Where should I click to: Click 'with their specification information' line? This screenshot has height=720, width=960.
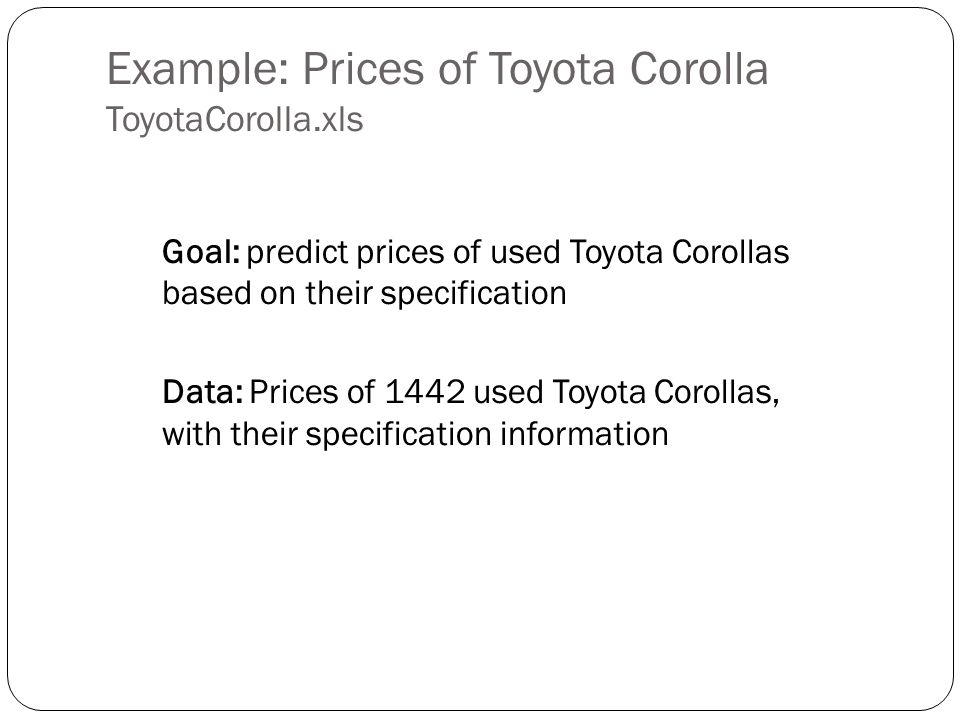[x=415, y=435]
